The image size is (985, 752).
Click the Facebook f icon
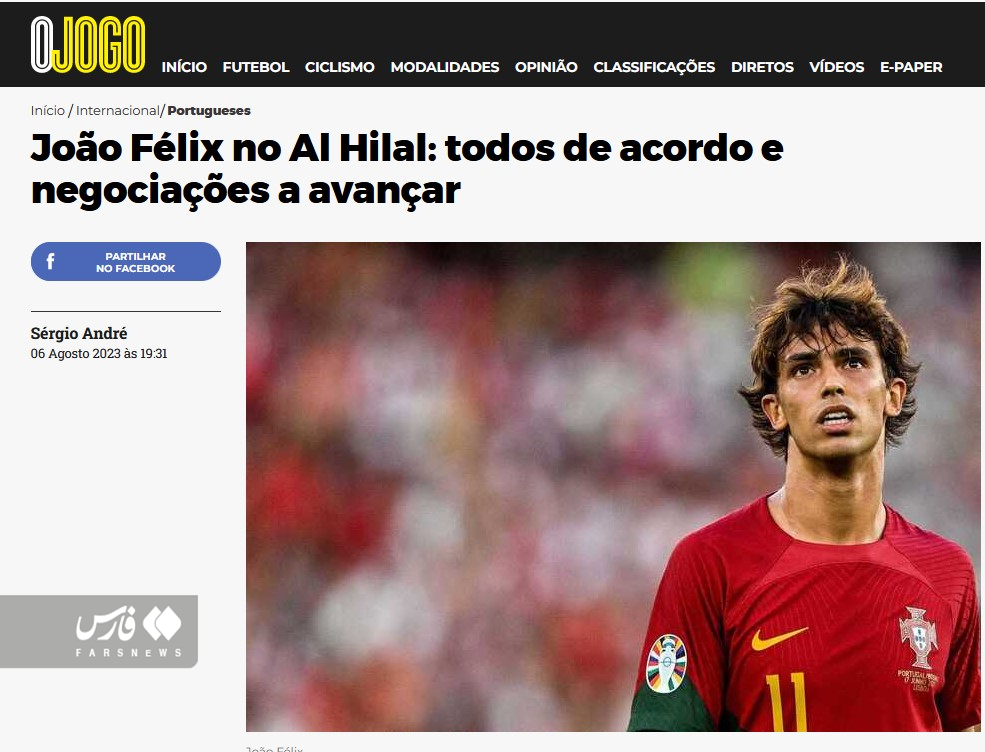(x=50, y=261)
